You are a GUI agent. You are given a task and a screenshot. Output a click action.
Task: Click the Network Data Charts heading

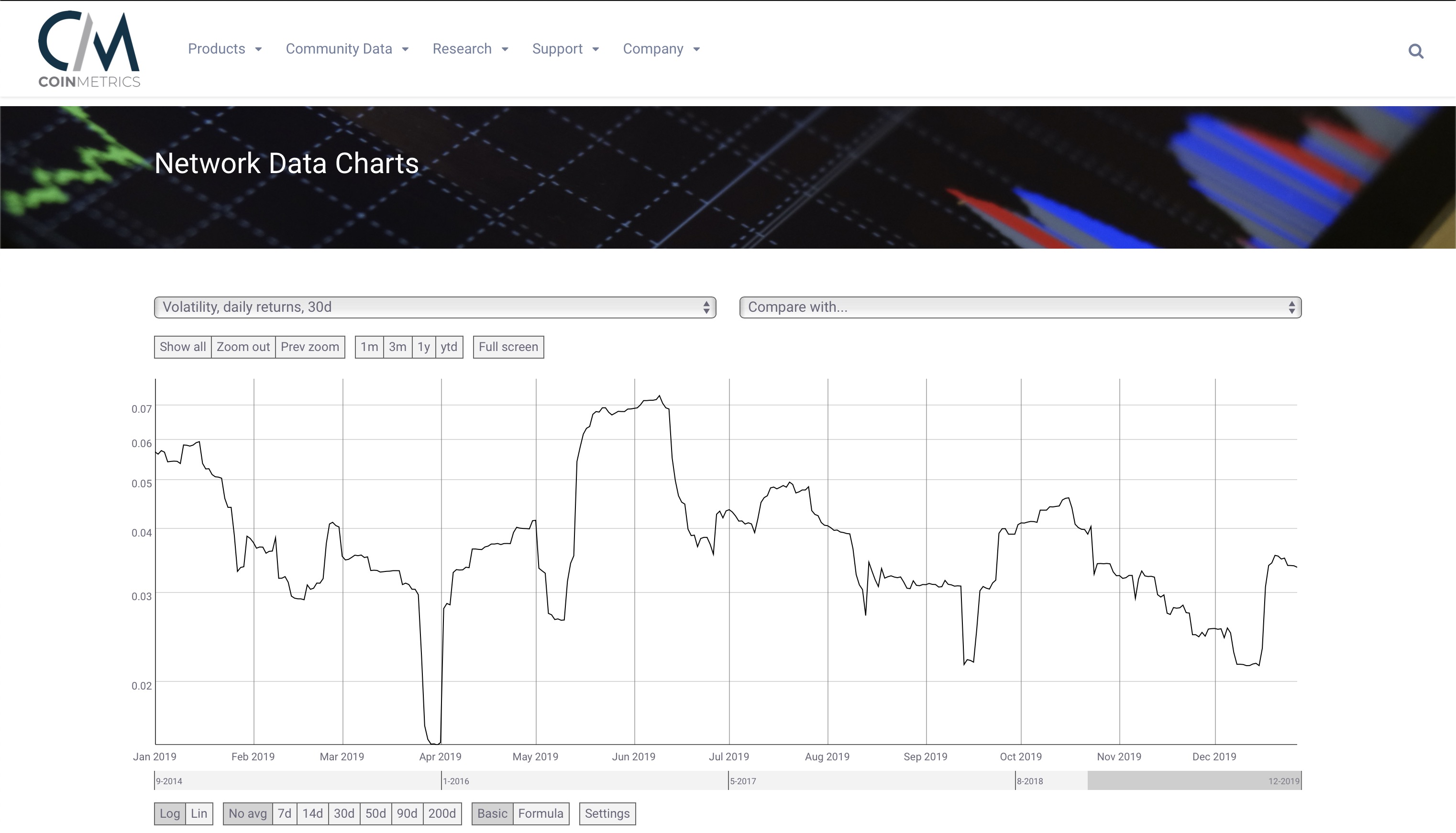pos(287,163)
